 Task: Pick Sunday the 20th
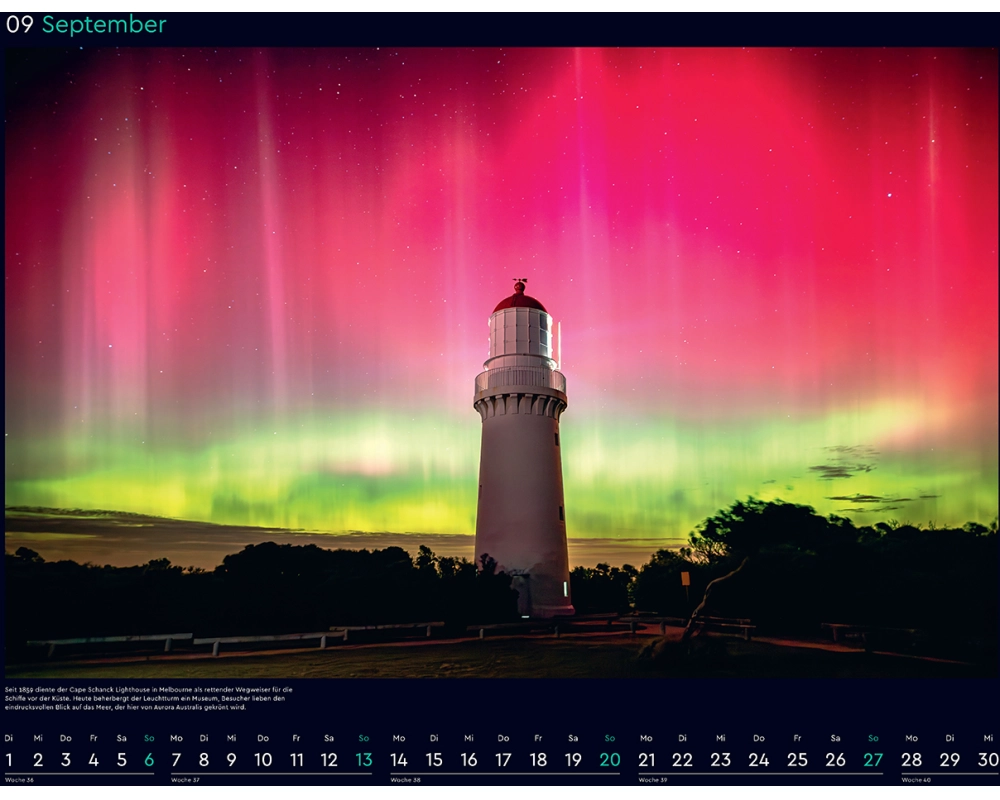609,760
